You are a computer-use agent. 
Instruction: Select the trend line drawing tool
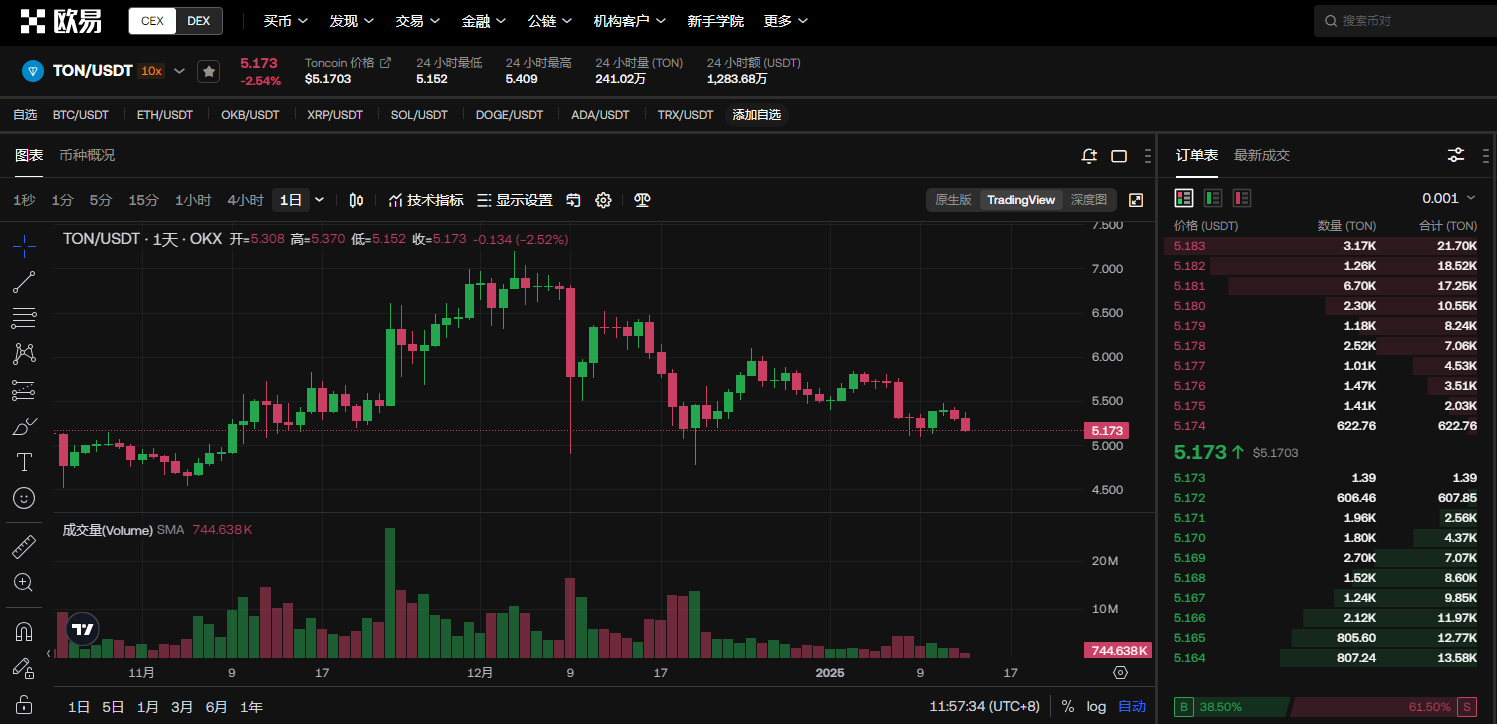pos(24,282)
